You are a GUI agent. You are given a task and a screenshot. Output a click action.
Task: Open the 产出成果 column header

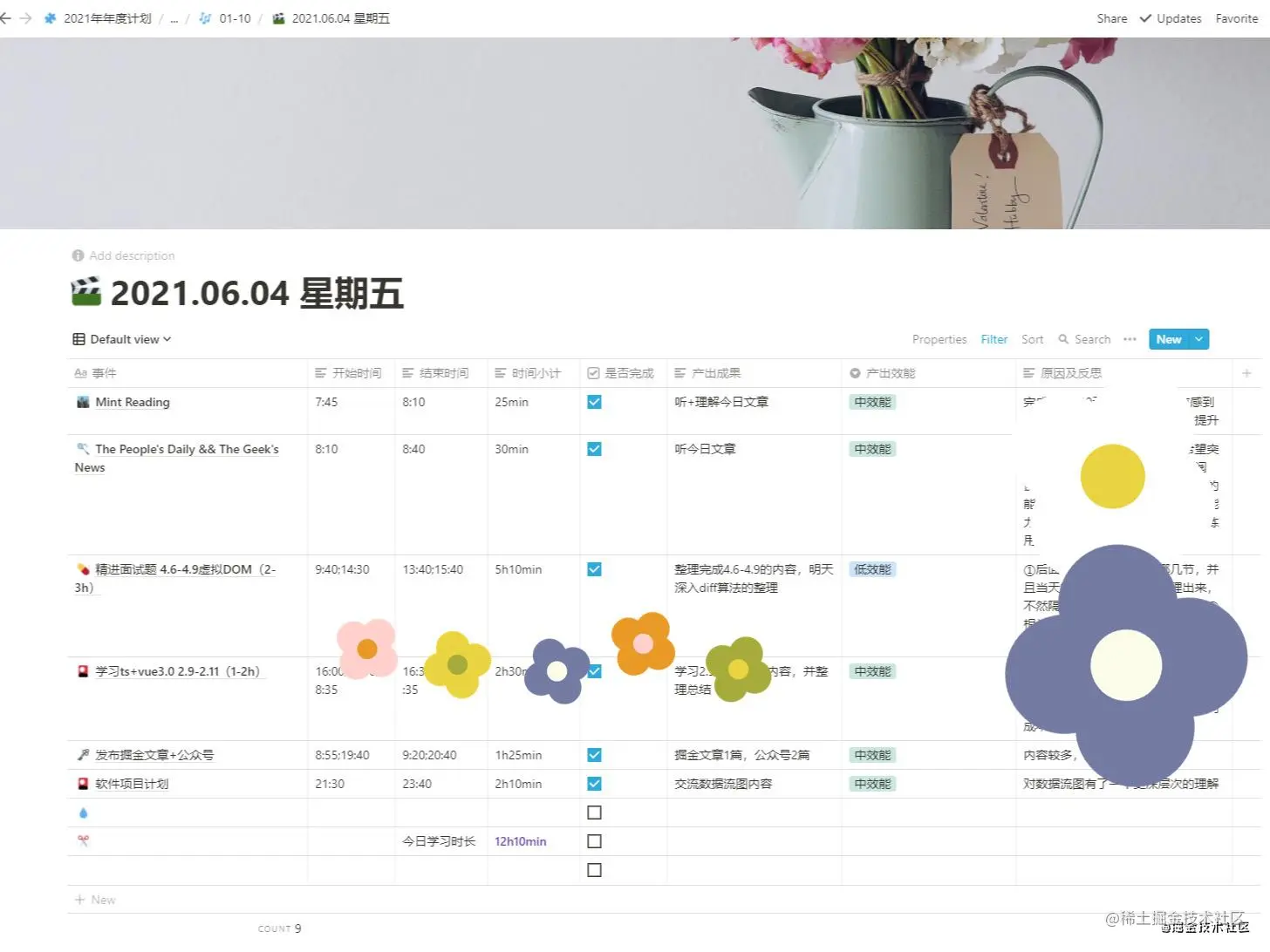pyautogui.click(x=754, y=373)
